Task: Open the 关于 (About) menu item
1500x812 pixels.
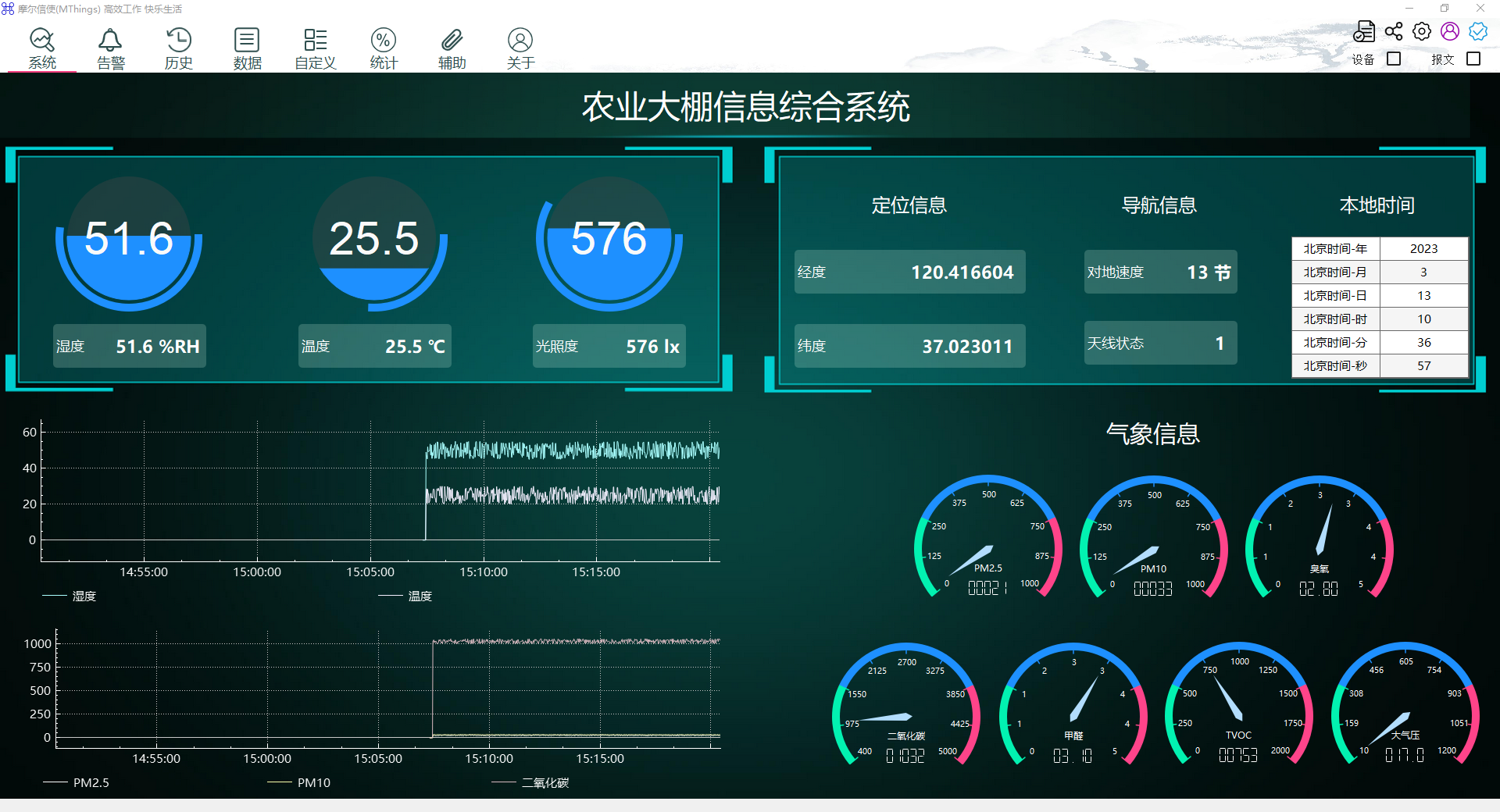Action: [x=520, y=48]
